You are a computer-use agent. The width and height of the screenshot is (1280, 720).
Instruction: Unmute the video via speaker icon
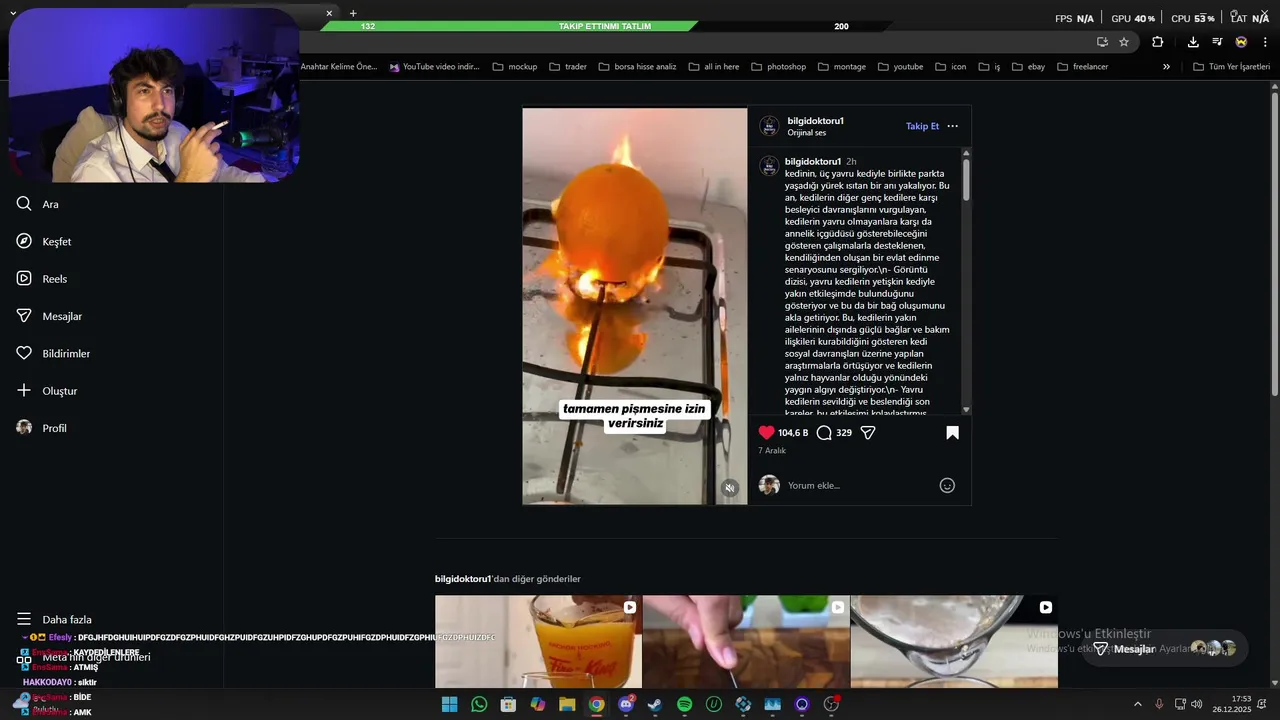click(x=730, y=488)
